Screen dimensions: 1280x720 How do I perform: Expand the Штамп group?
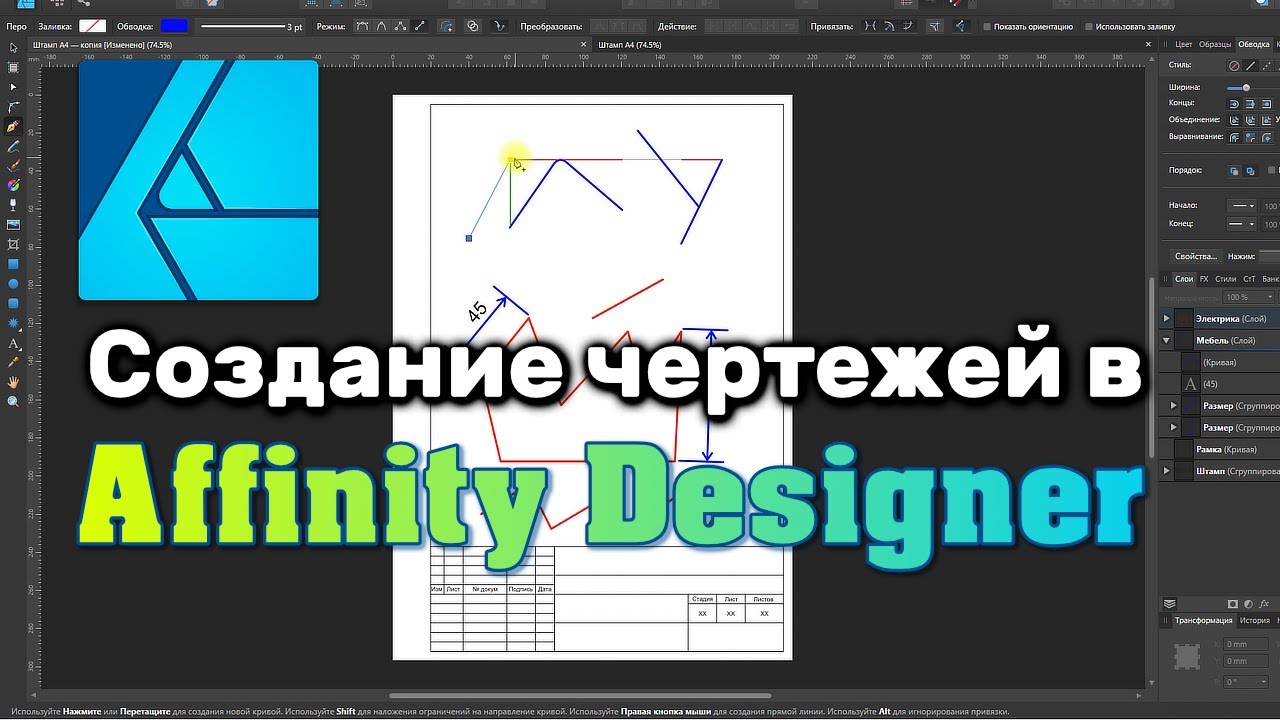coord(1166,470)
